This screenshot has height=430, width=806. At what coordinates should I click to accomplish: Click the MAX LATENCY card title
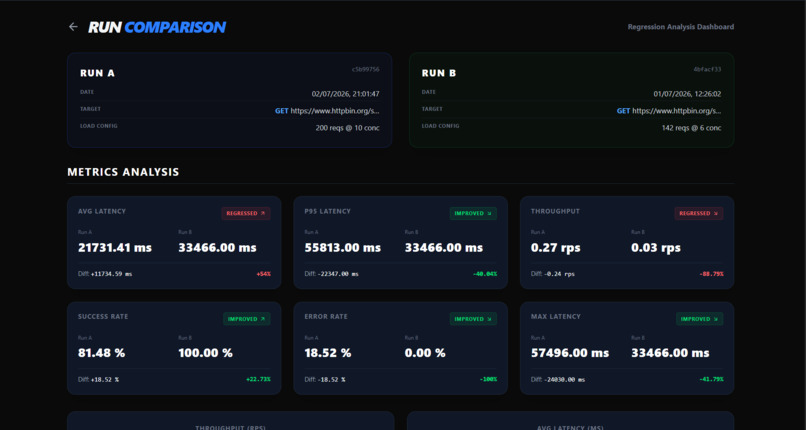(556, 316)
